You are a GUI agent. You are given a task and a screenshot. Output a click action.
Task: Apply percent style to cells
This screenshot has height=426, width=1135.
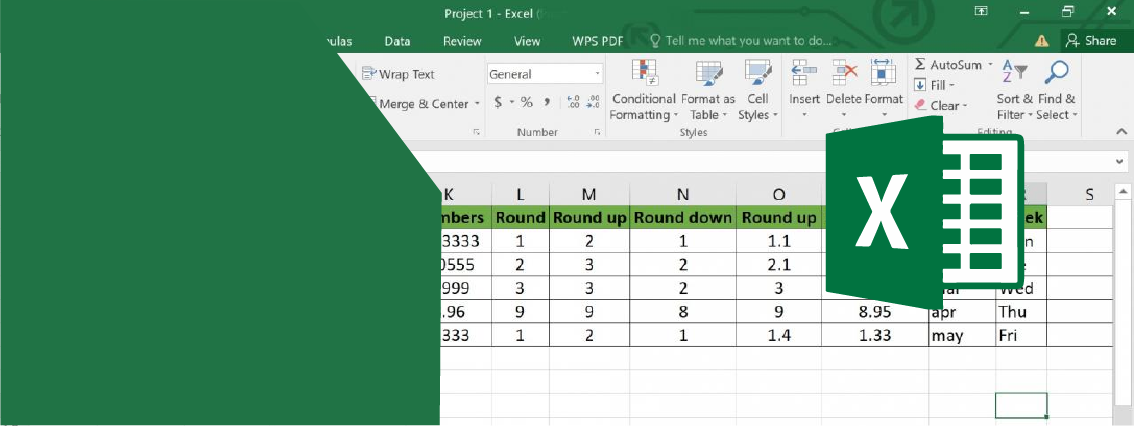click(x=526, y=102)
